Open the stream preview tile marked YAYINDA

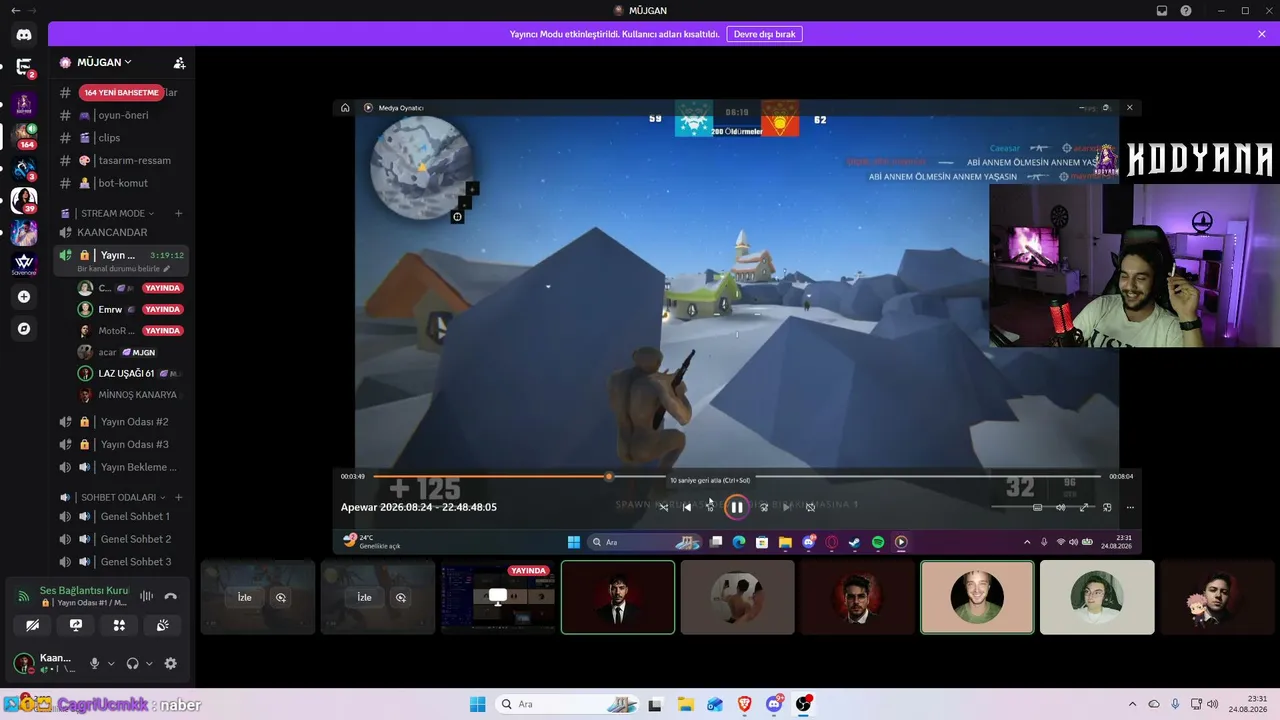[498, 597]
